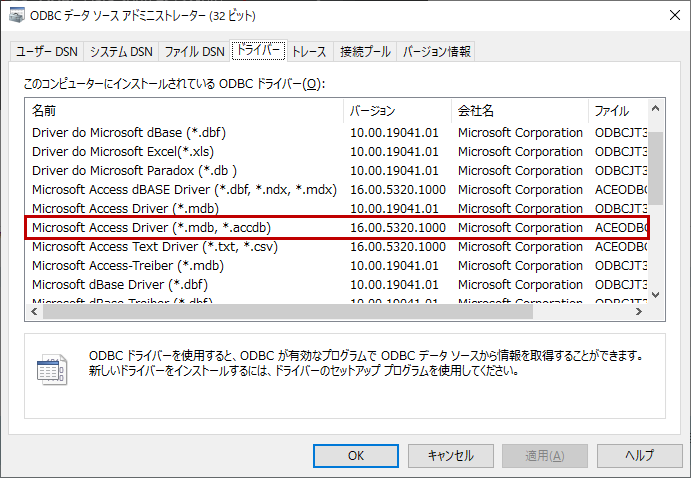Open the トレース tab
The width and height of the screenshot is (691, 478).
(x=309, y=52)
